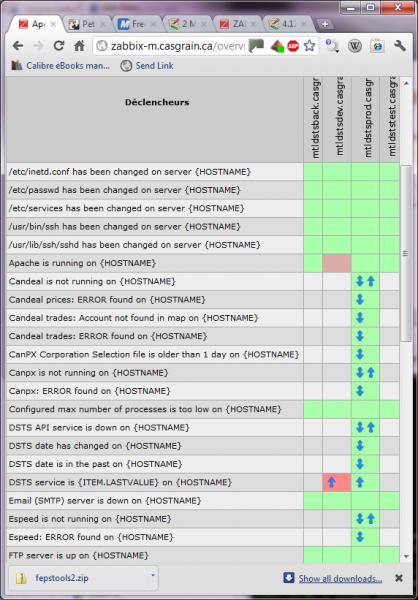
Task: Click /usr/bin/ssh has been changed row text
Action: 124,227
